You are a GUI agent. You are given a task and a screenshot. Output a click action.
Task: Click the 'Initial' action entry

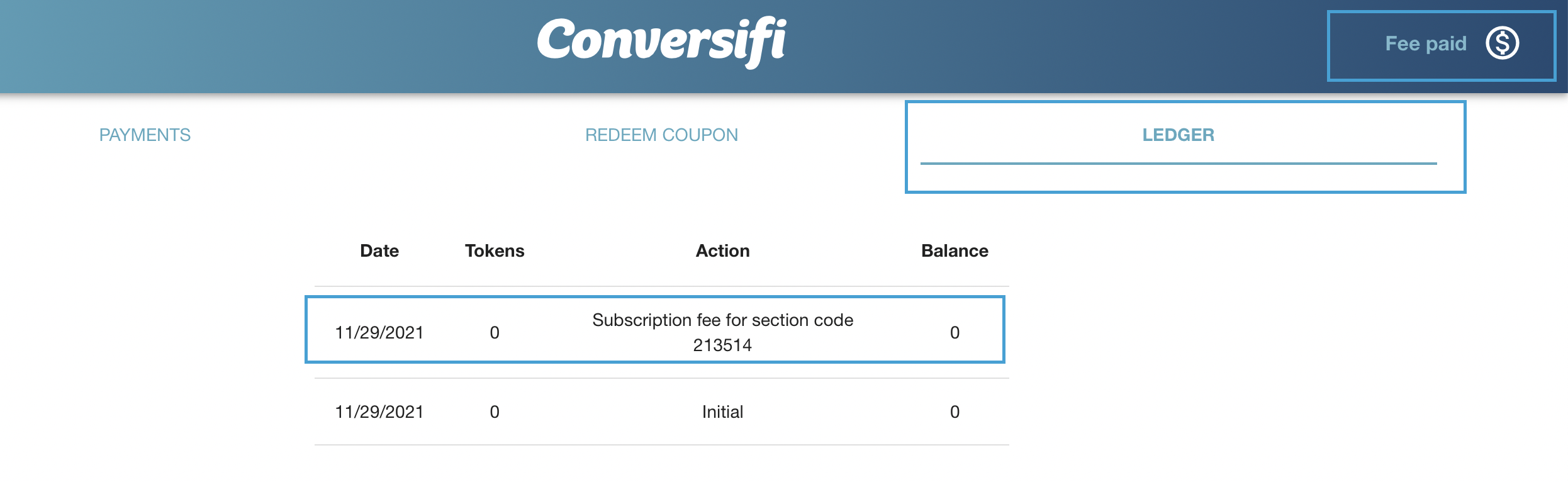[722, 412]
